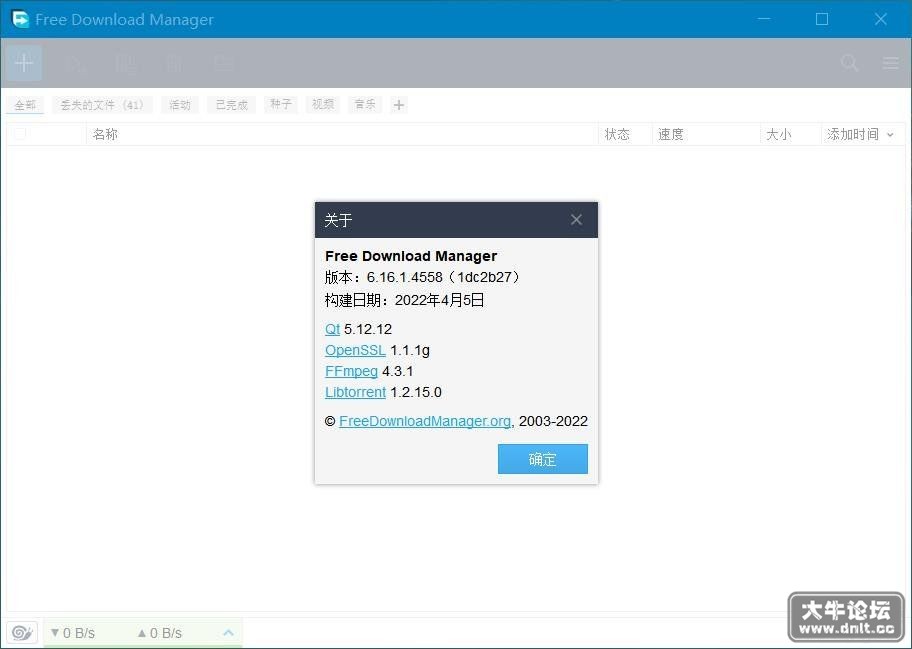Click the upload speed 0 B/s indicator
Image resolution: width=912 pixels, height=649 pixels.
[160, 633]
